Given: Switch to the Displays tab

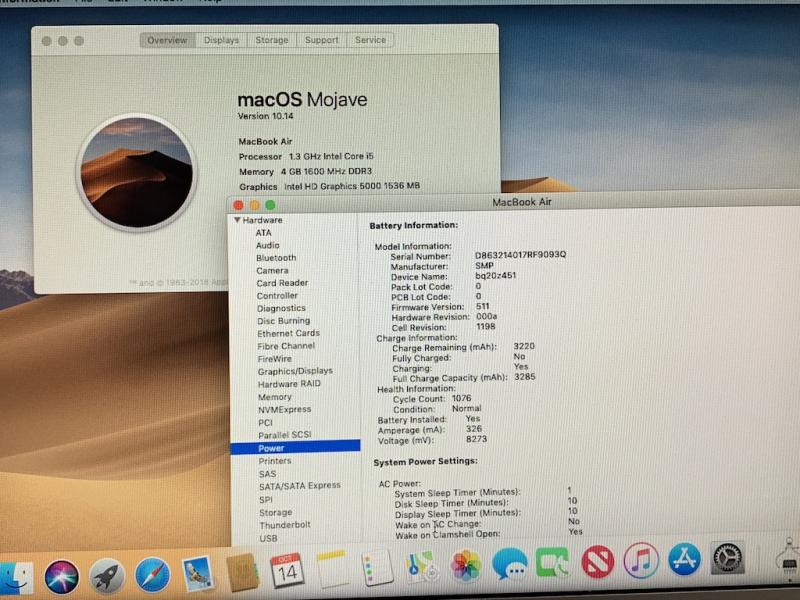Looking at the screenshot, I should tap(221, 40).
